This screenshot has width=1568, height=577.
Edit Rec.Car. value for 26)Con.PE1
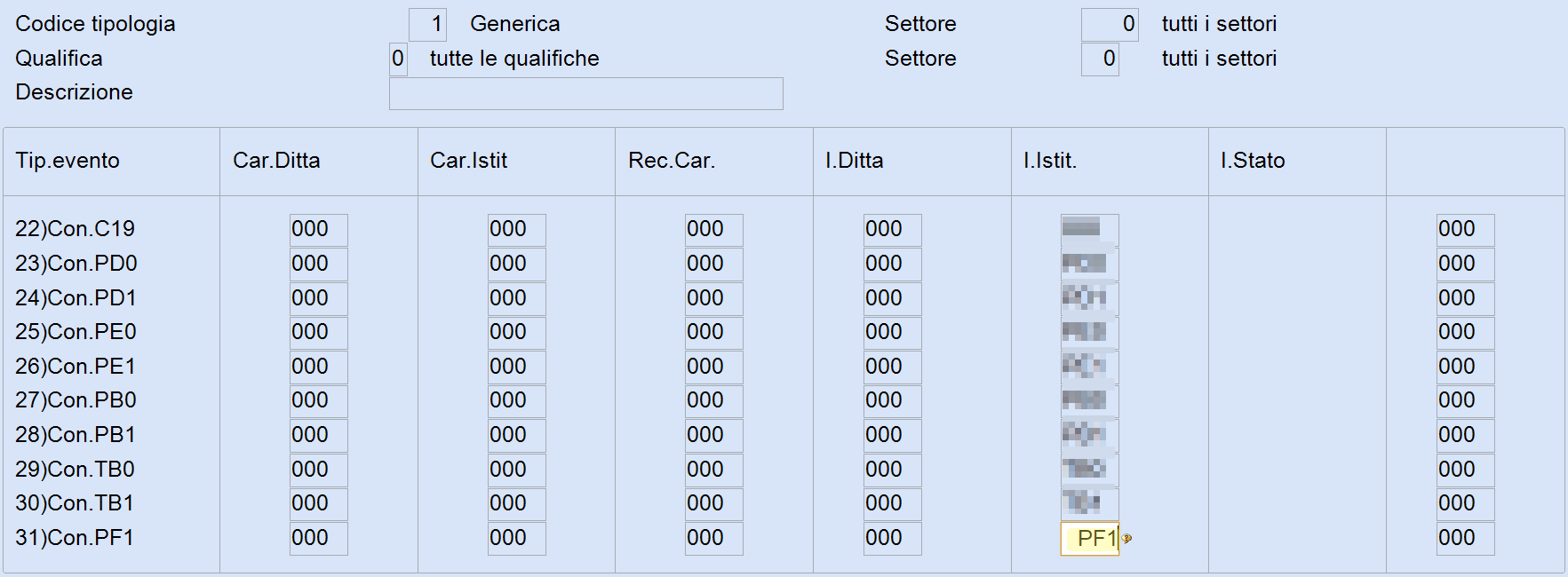(714, 367)
